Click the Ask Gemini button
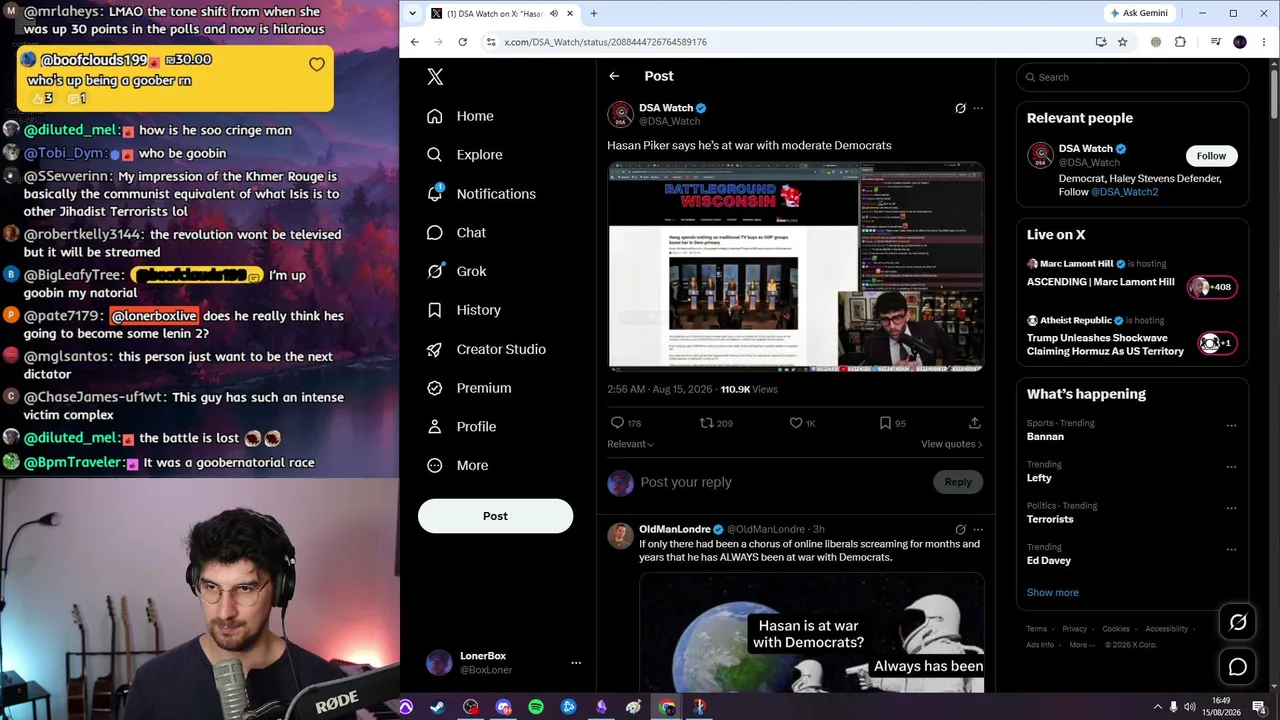This screenshot has width=1280, height=720. click(x=1138, y=13)
